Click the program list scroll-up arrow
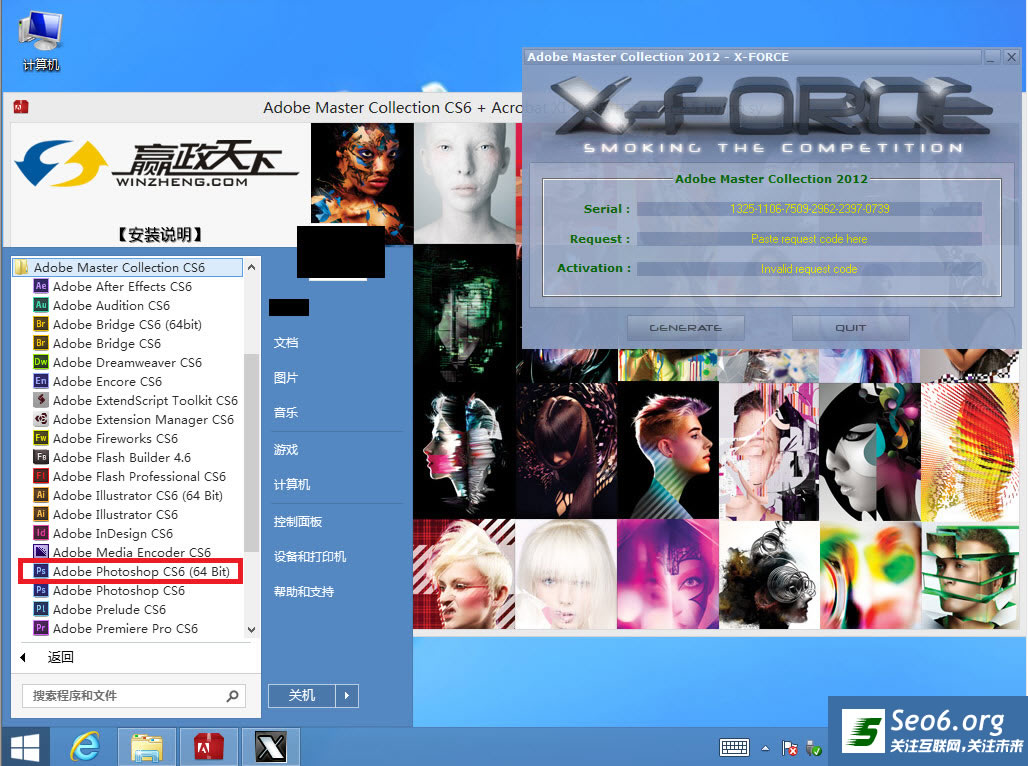The height and width of the screenshot is (766, 1028). pyautogui.click(x=251, y=268)
